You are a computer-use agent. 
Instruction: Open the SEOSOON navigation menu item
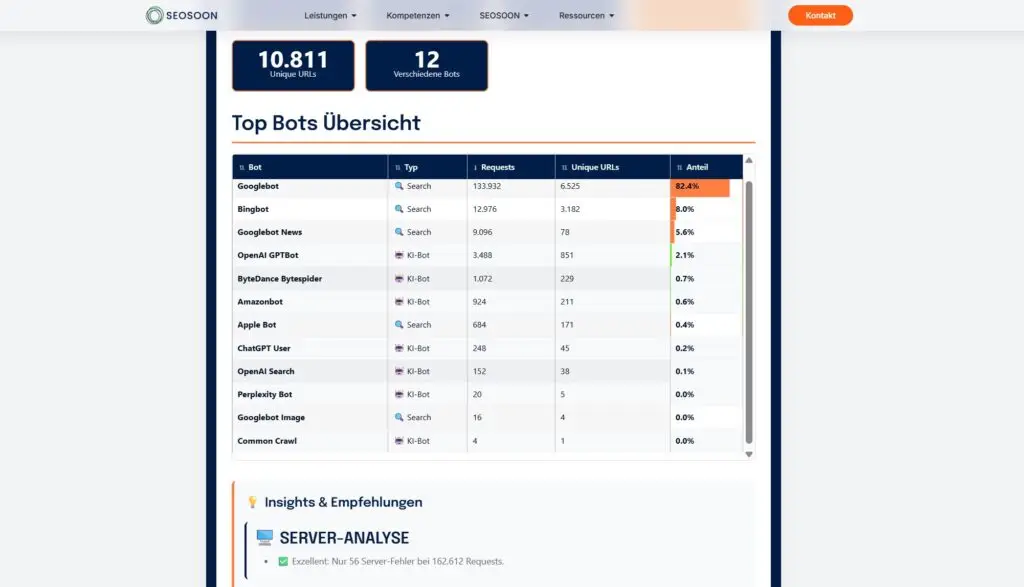(503, 15)
